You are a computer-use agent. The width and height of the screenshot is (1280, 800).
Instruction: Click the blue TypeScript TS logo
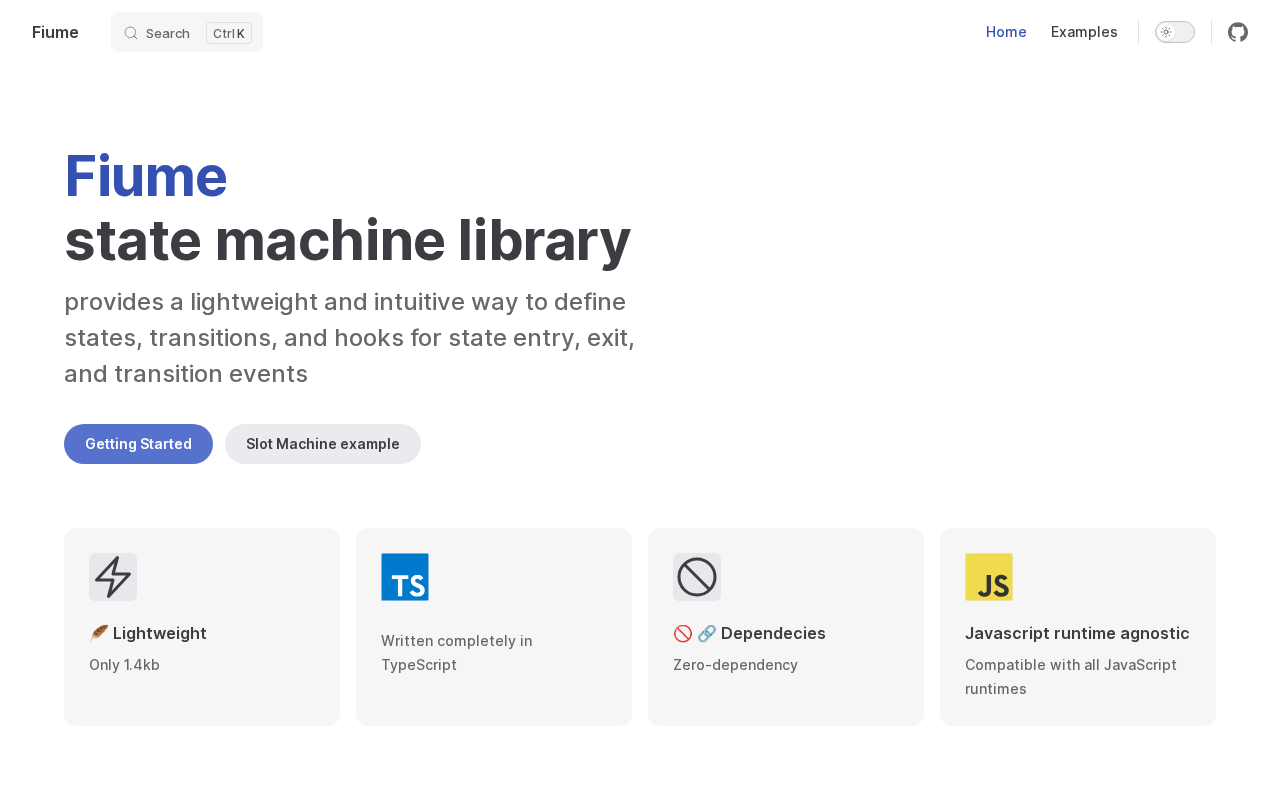(405, 577)
